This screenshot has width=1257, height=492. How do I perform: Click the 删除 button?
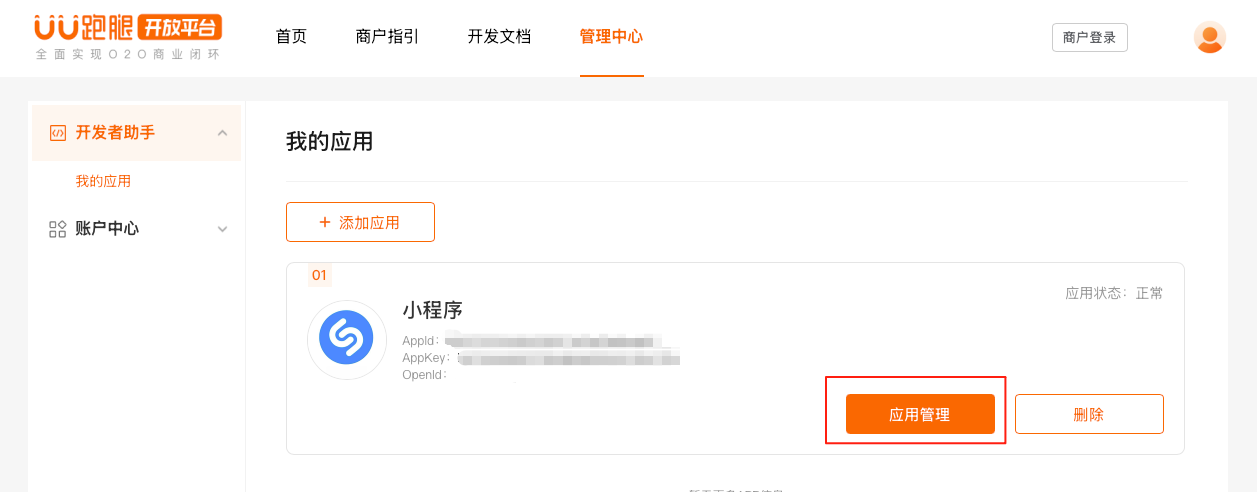[1089, 414]
